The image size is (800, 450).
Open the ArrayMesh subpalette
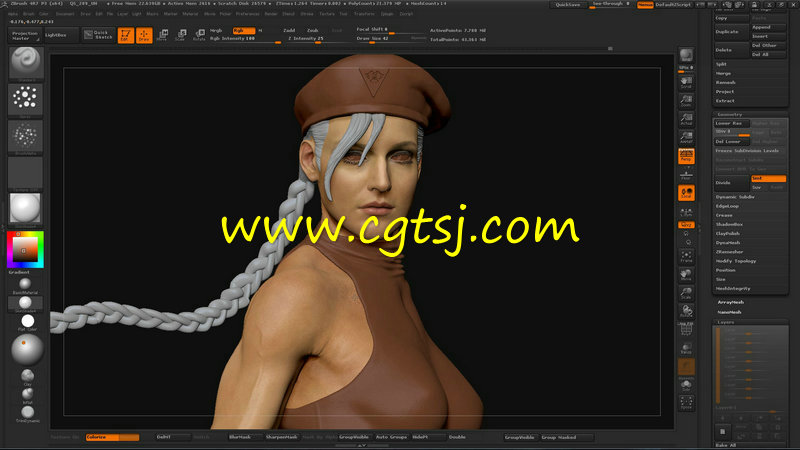point(731,302)
